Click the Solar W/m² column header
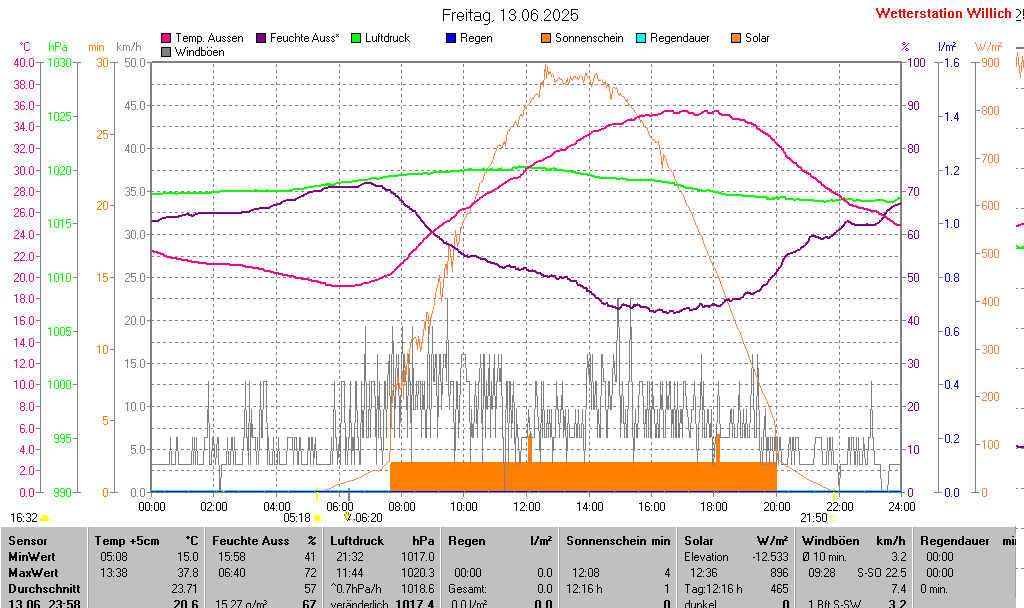Screen dimensions: 1024x608 point(737,541)
